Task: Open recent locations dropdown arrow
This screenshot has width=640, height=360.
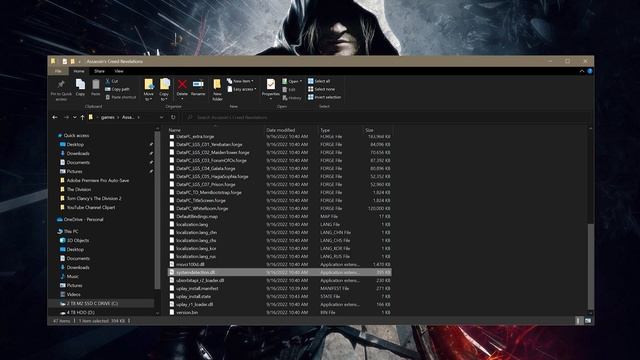Action: pyautogui.click(x=74, y=117)
